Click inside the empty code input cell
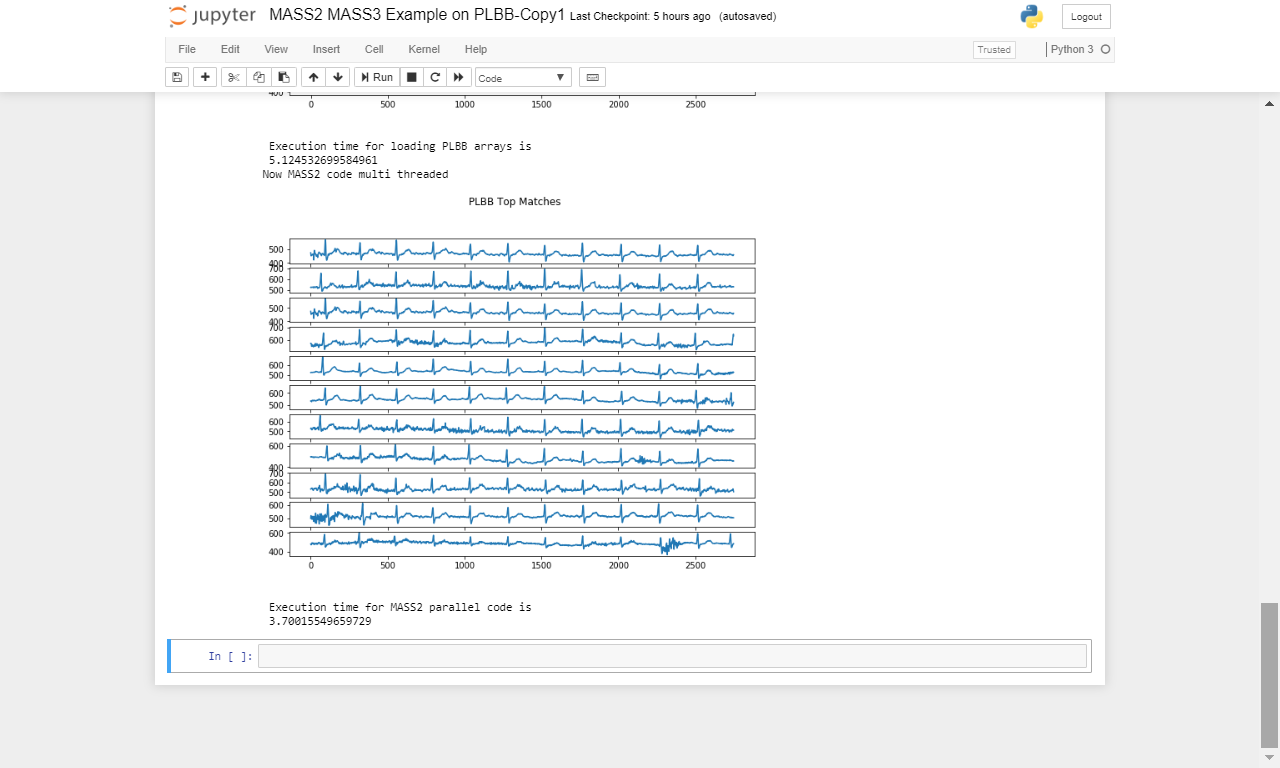1280x768 pixels. point(670,655)
